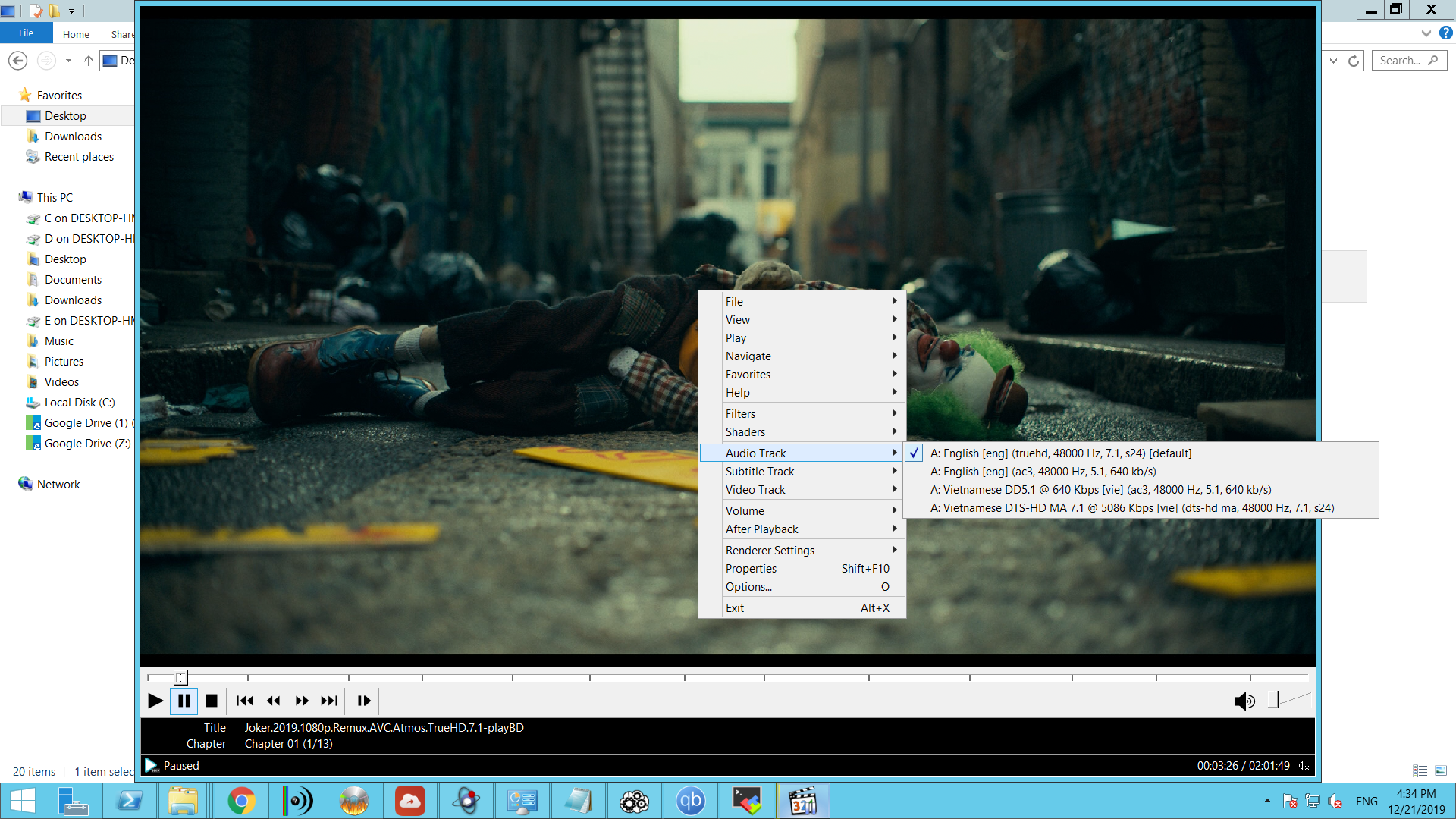The width and height of the screenshot is (1456, 819).
Task: Show hidden tray icons arrow
Action: (1267, 801)
